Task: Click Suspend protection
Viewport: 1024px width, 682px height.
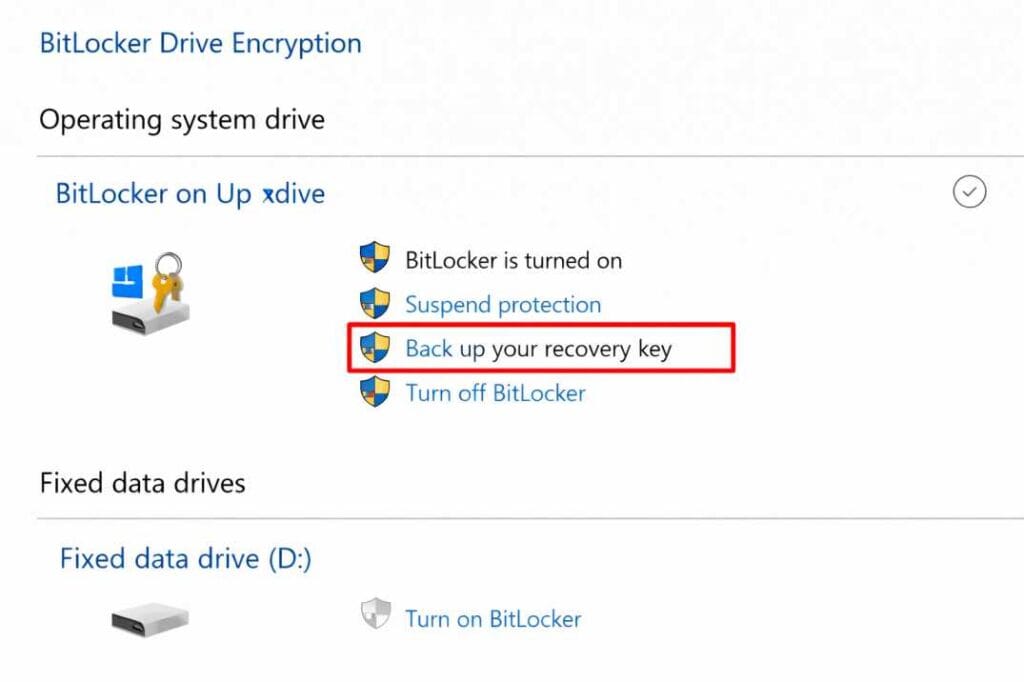Action: point(503,303)
